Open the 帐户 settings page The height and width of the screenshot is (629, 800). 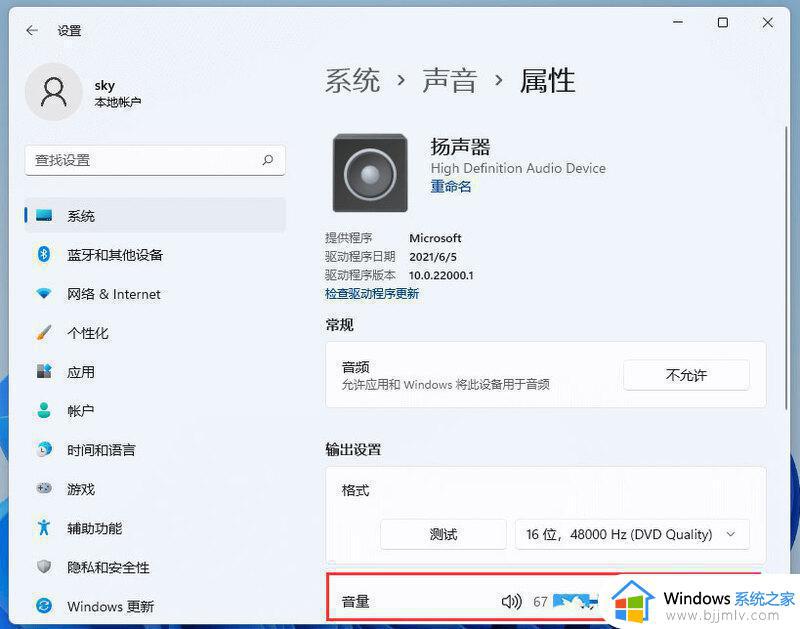click(155, 411)
